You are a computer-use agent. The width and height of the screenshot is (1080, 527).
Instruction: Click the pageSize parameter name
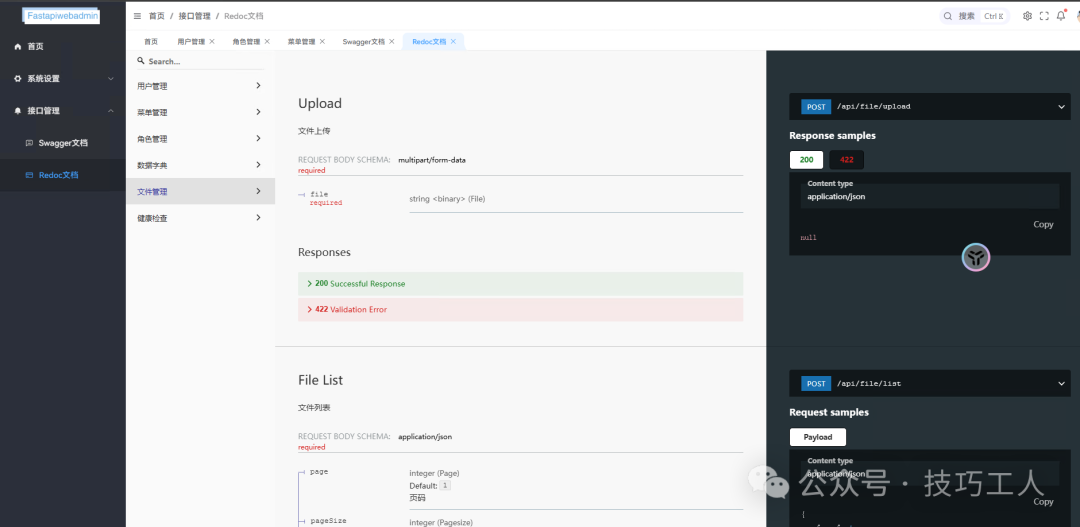click(x=329, y=521)
